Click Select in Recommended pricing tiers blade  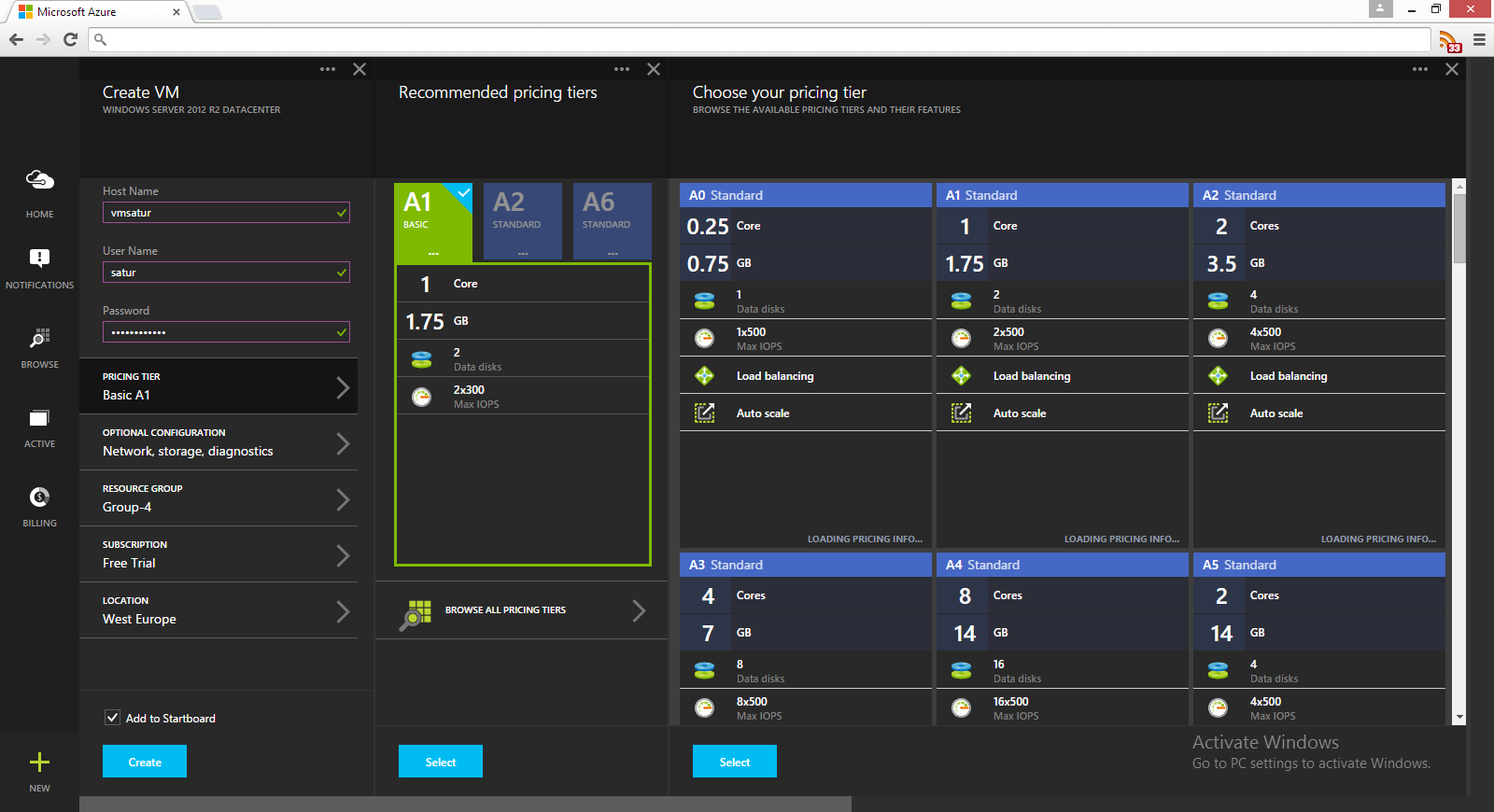tap(441, 762)
